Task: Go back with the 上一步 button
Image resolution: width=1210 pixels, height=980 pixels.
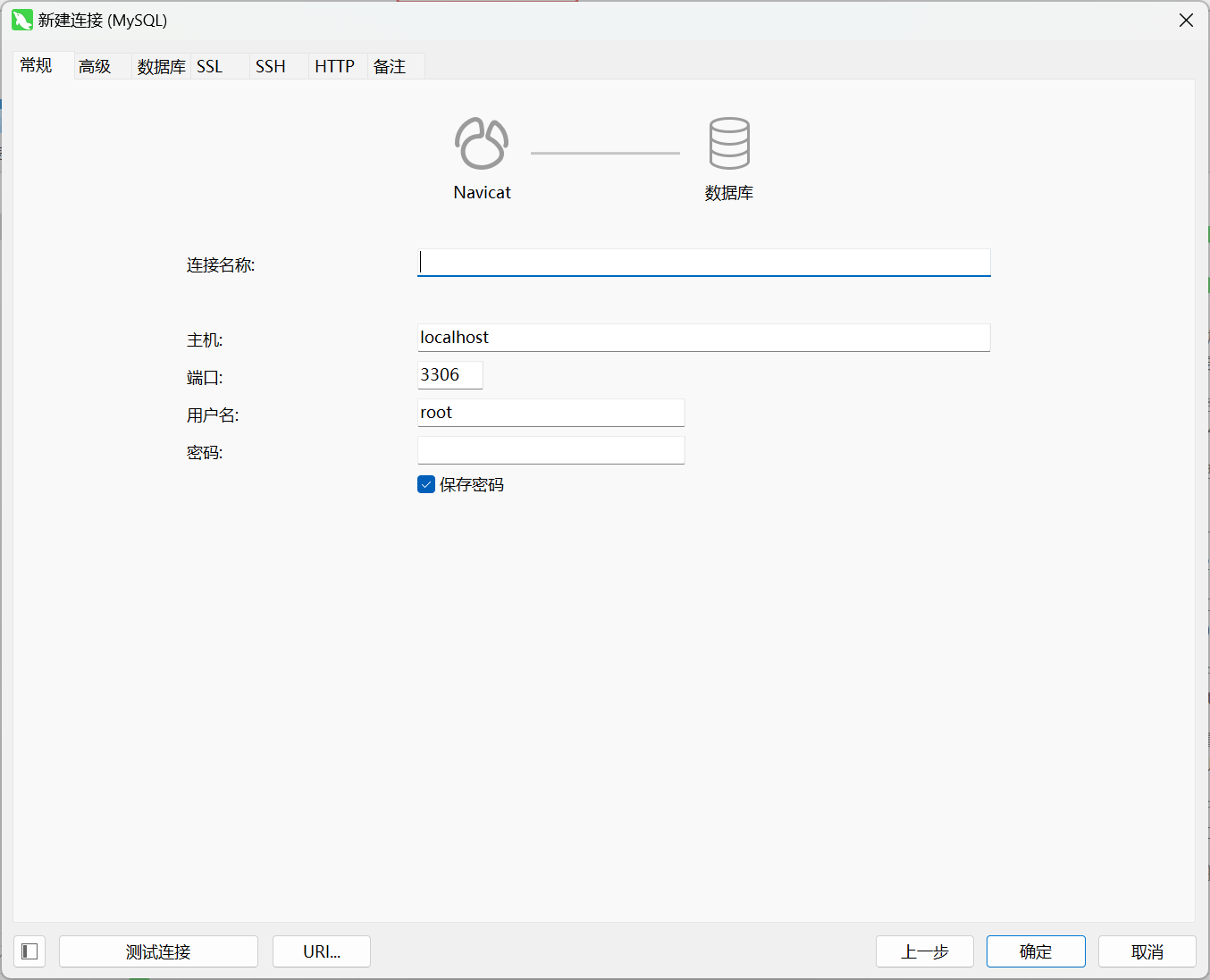Action: pos(925,951)
